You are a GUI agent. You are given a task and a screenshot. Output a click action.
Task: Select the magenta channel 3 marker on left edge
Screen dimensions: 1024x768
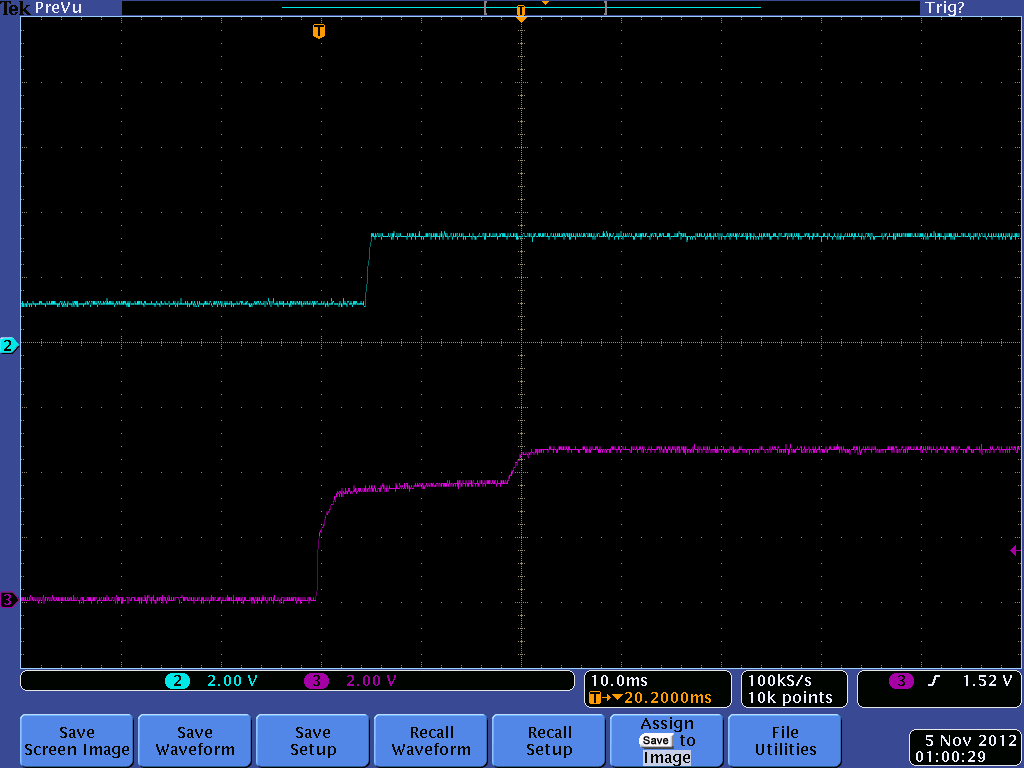point(8,600)
